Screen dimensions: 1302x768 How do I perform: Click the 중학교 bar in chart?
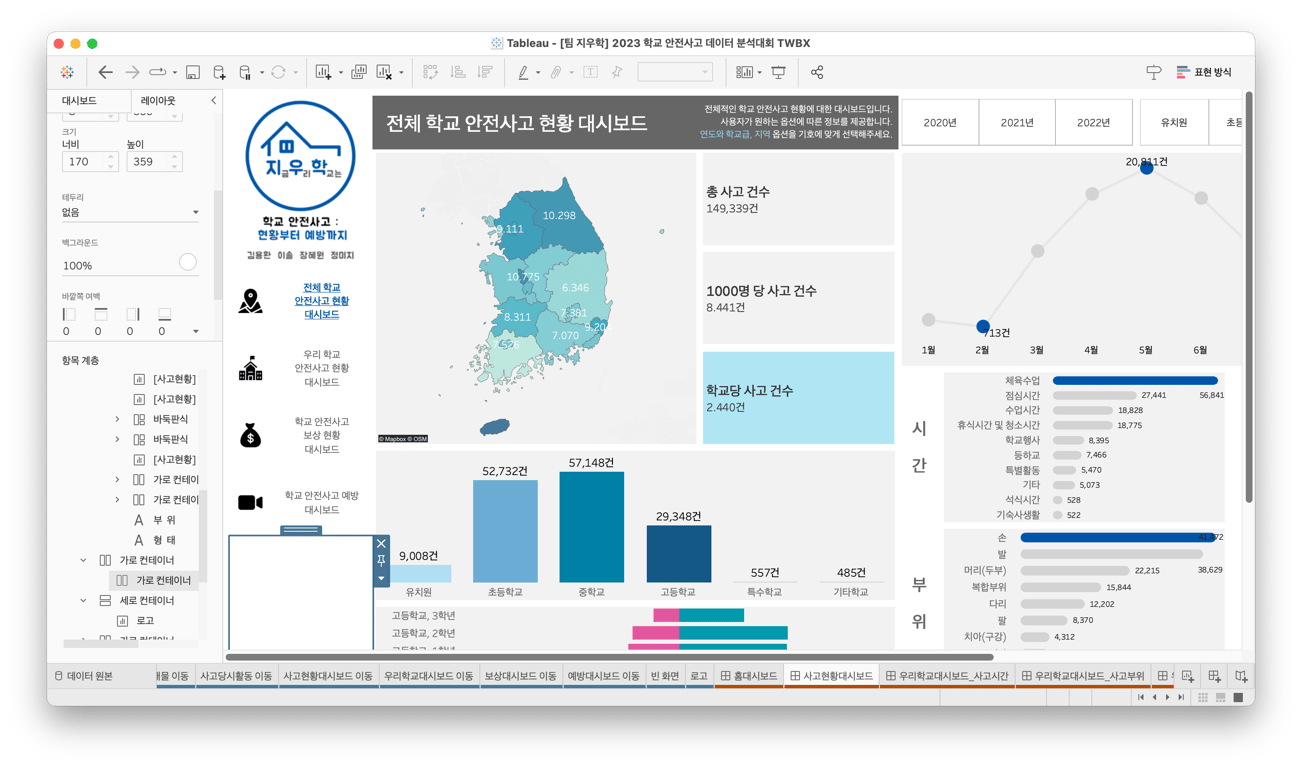point(591,527)
